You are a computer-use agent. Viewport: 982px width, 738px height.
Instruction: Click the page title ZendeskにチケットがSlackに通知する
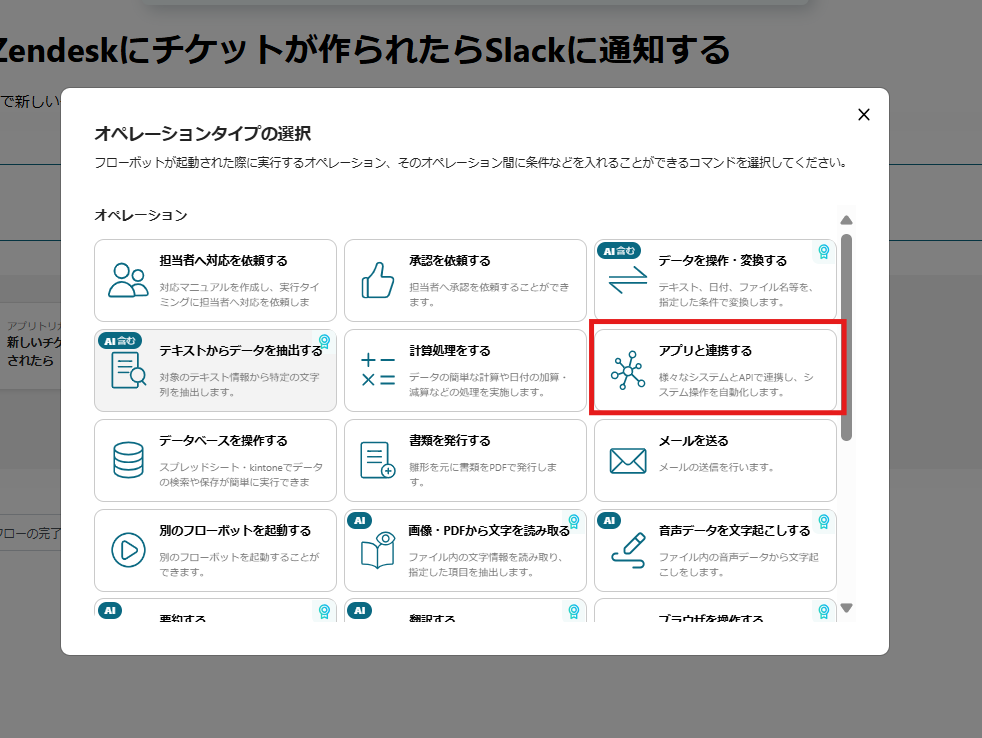coord(365,50)
